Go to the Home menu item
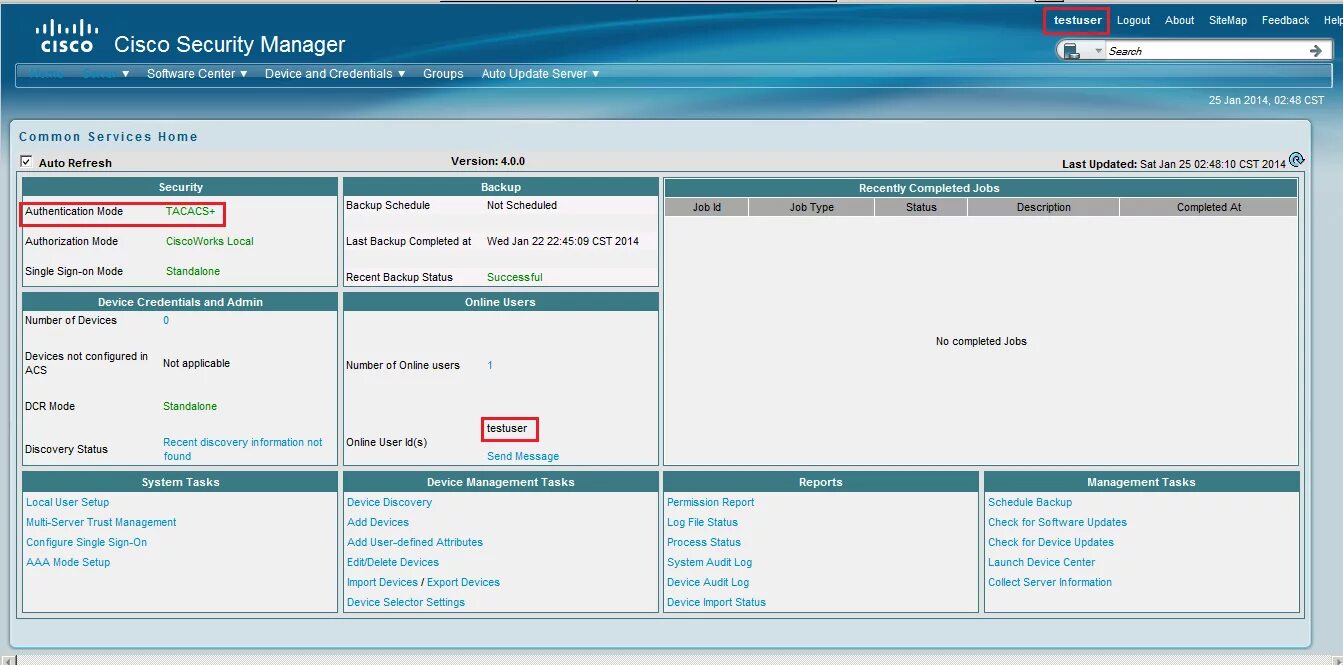1343x665 pixels. [46, 73]
